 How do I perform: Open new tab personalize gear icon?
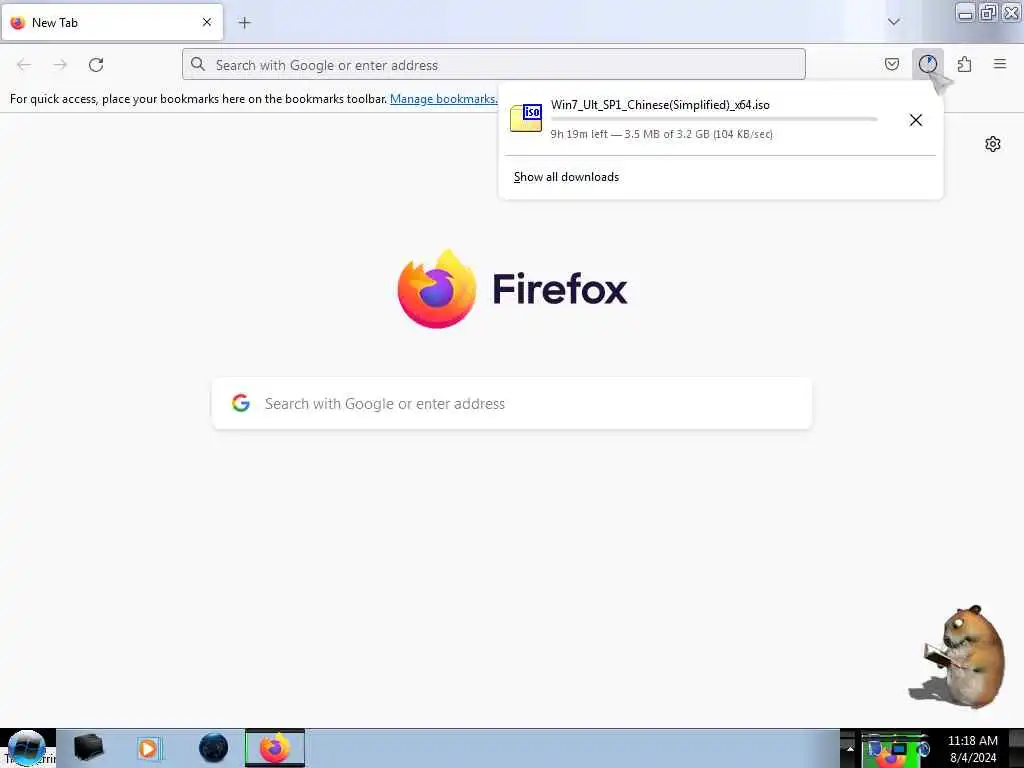coord(993,144)
